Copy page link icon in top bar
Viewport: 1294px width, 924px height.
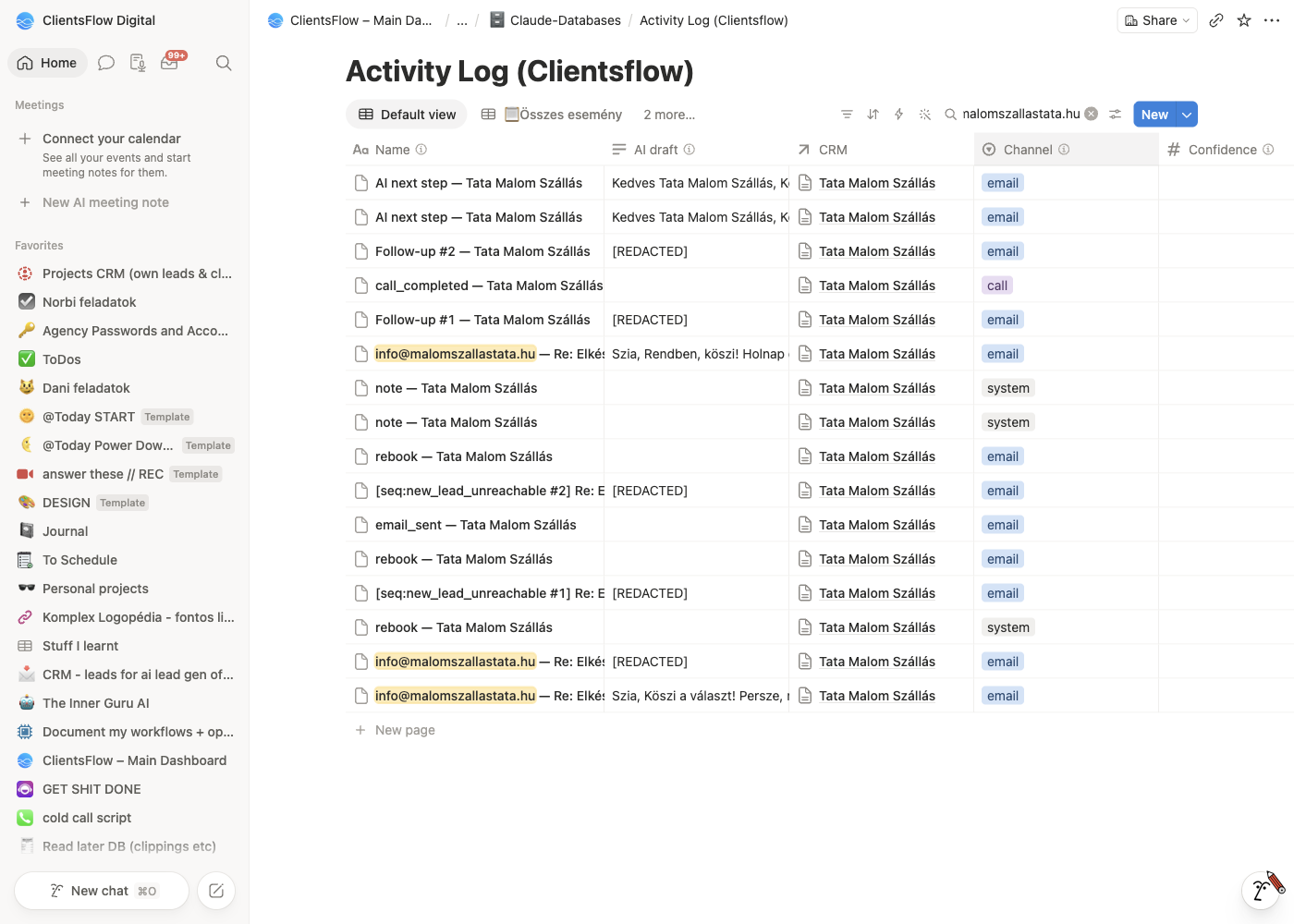point(1216,20)
